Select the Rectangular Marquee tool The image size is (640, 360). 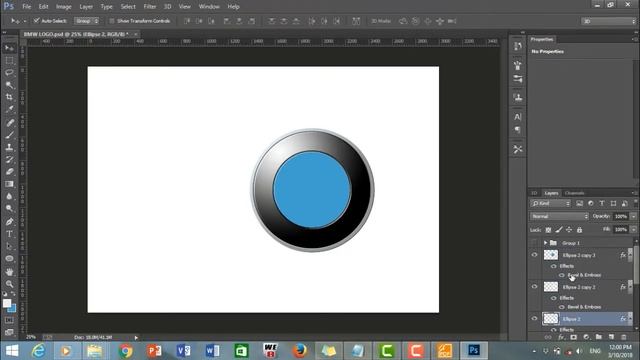click(x=9, y=60)
